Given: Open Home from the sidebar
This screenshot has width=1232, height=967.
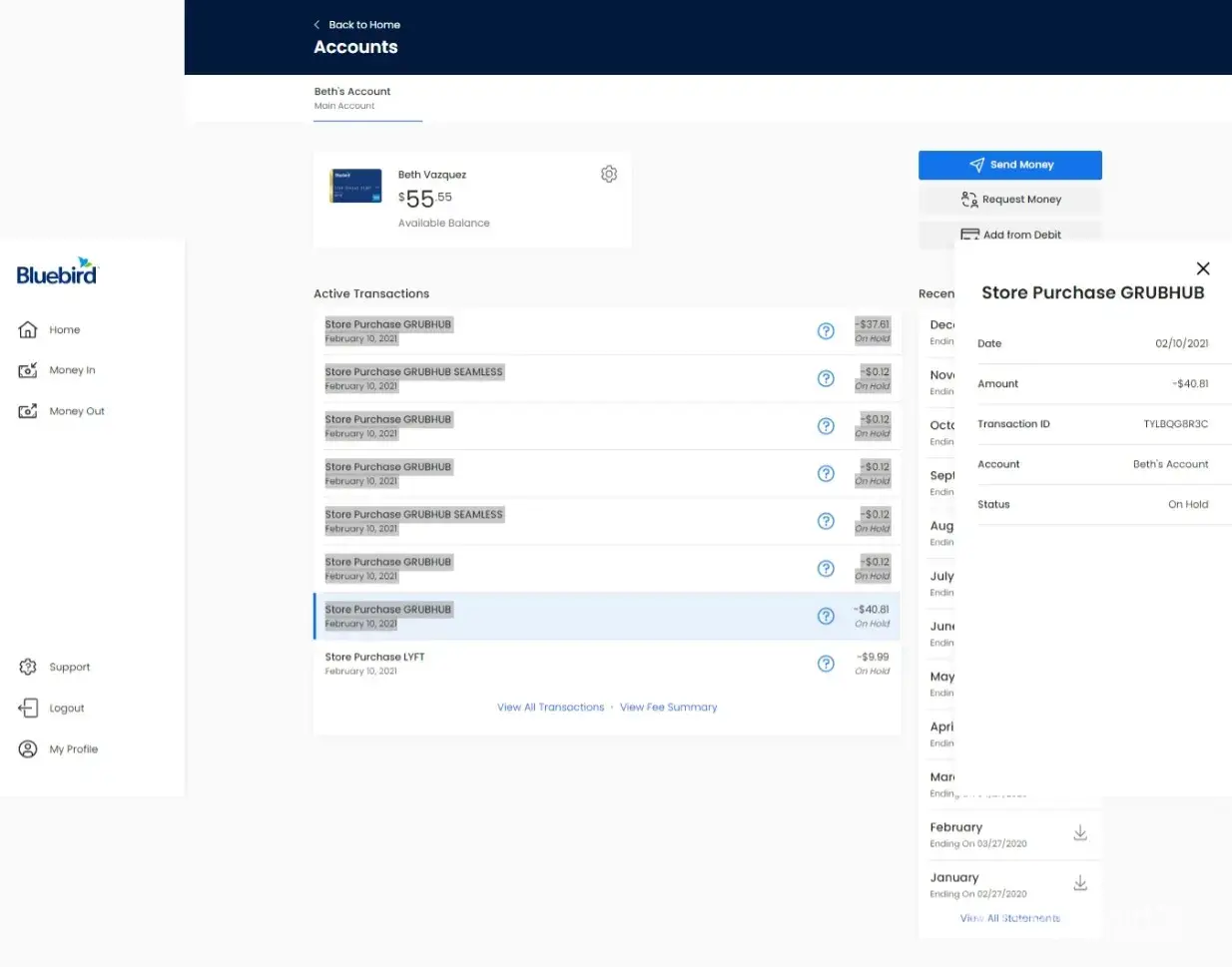Looking at the screenshot, I should coord(64,330).
